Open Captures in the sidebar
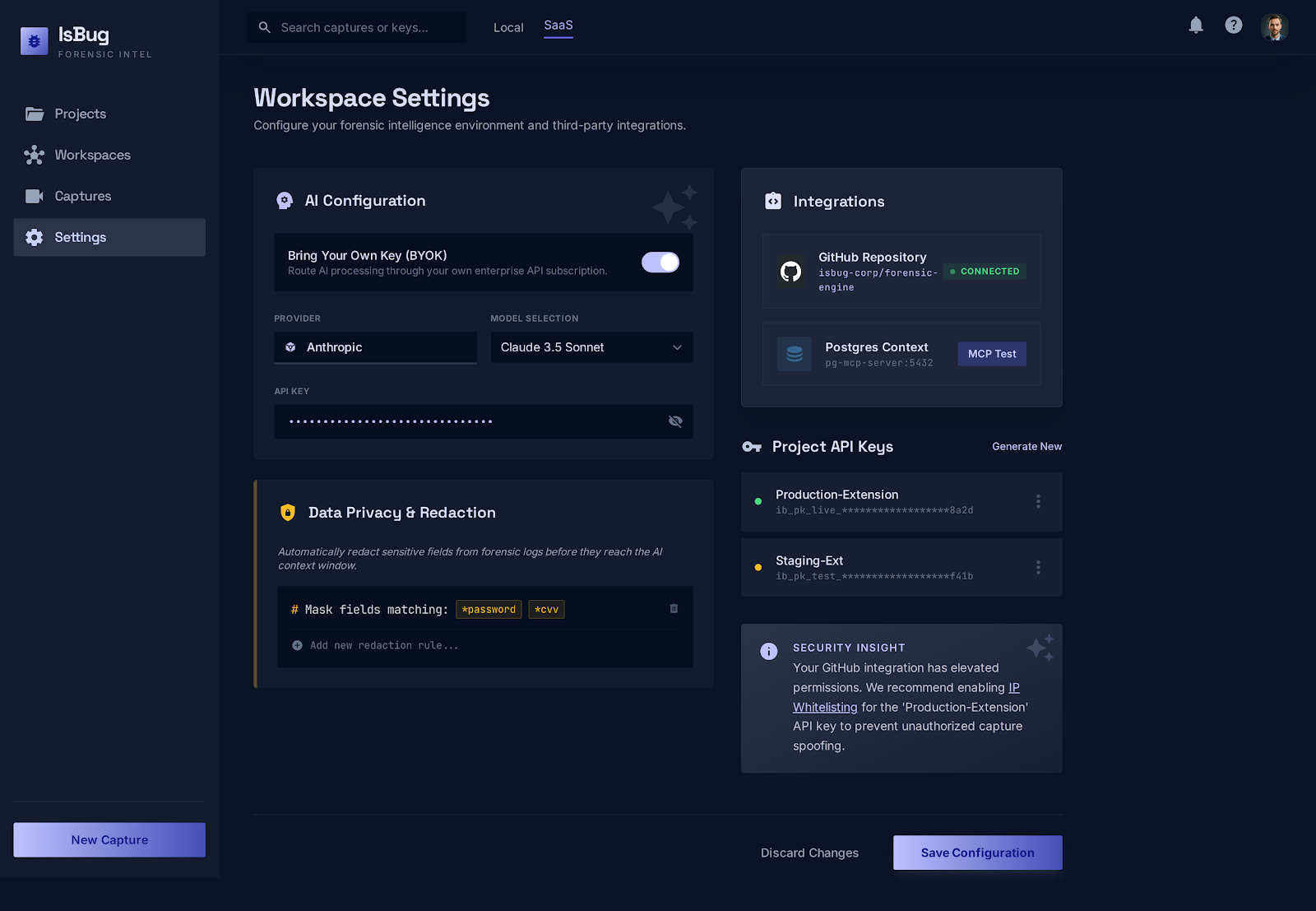Screen dimensions: 1316x911 (82, 196)
